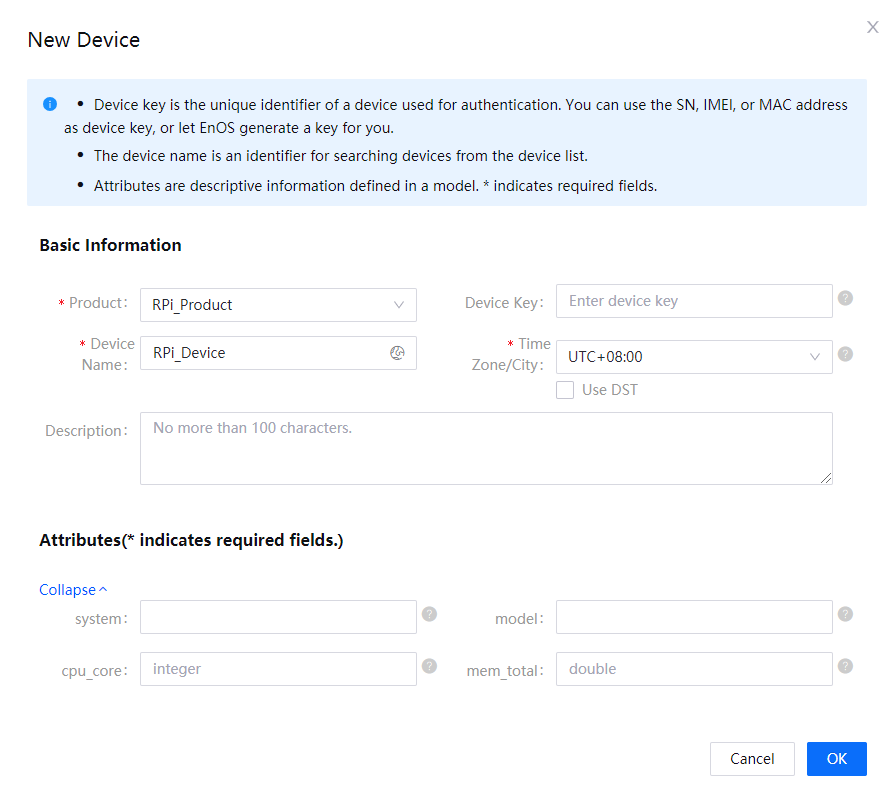The image size is (896, 797).
Task: Collapse the Attributes section
Action: point(73,590)
